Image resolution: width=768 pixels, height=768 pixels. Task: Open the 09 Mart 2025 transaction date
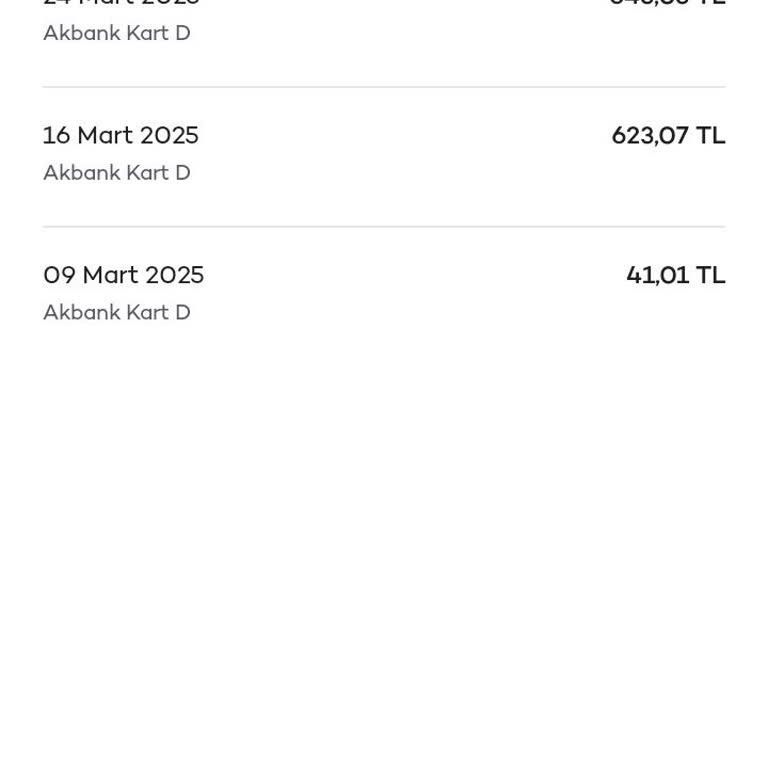tap(123, 276)
